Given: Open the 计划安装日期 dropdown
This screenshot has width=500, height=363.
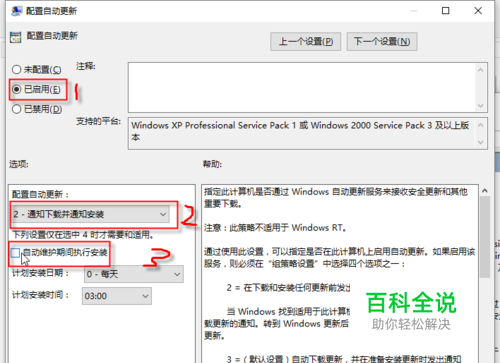Looking at the screenshot, I should (x=134, y=274).
